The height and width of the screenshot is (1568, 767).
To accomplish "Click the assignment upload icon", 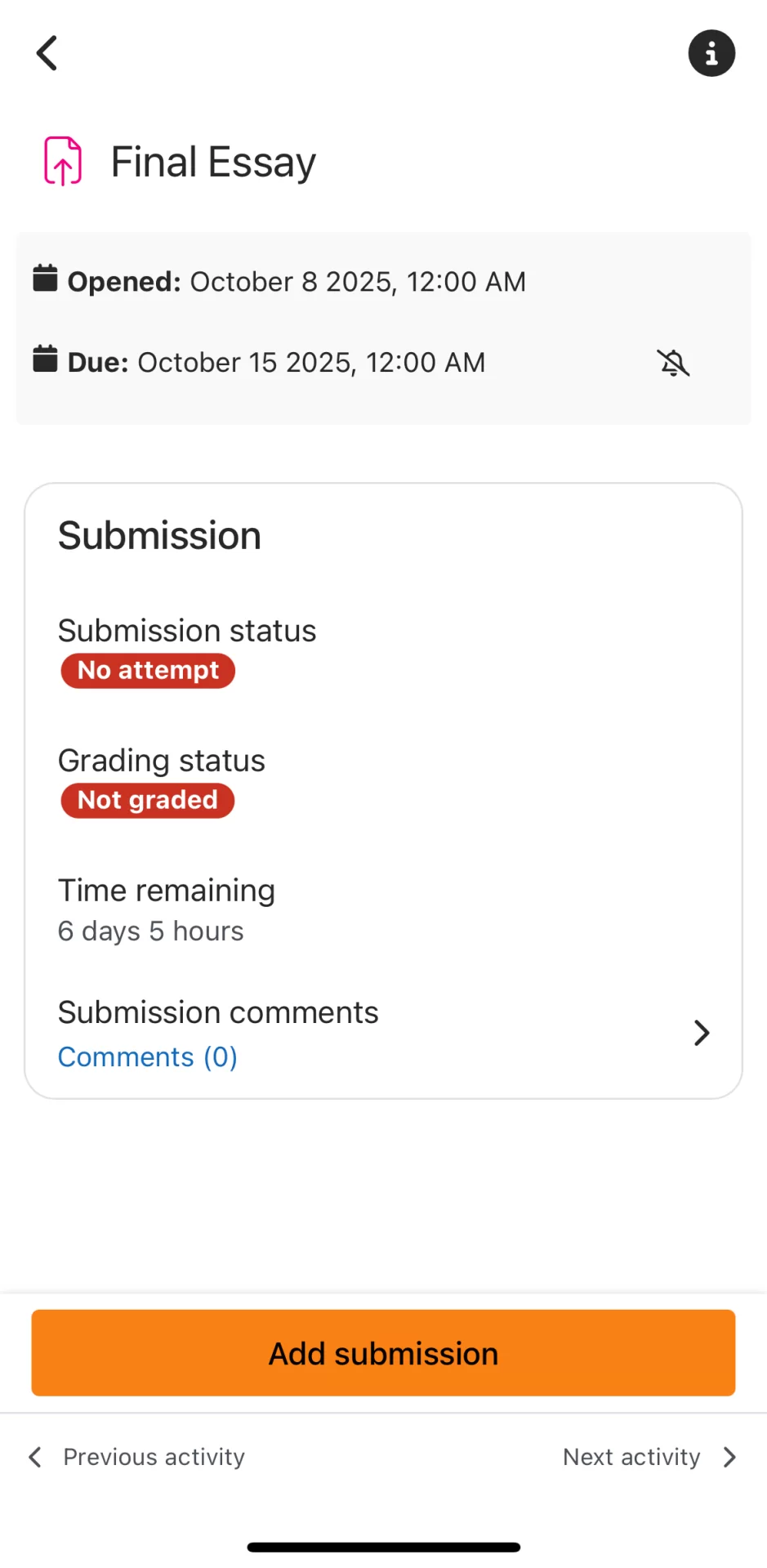I will click(x=63, y=161).
